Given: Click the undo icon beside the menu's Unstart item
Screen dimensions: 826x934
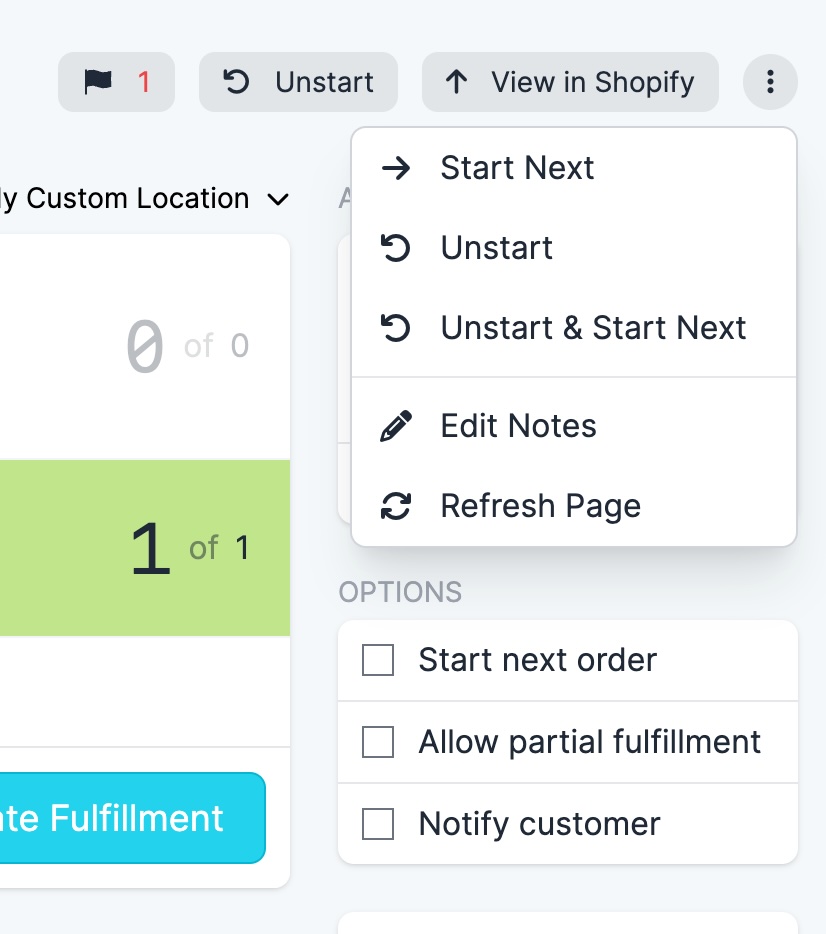Looking at the screenshot, I should (396, 248).
